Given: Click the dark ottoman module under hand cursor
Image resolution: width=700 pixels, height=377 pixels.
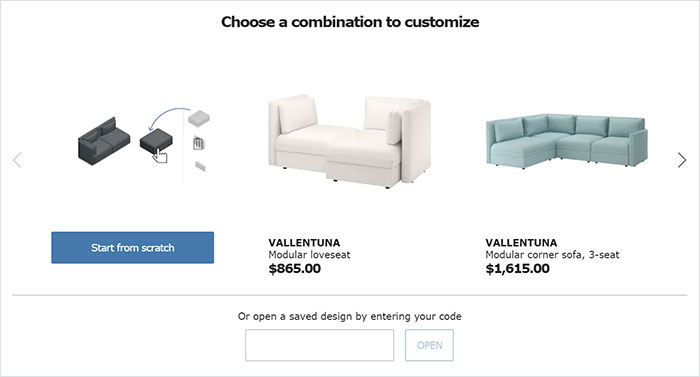Looking at the screenshot, I should click(x=155, y=141).
